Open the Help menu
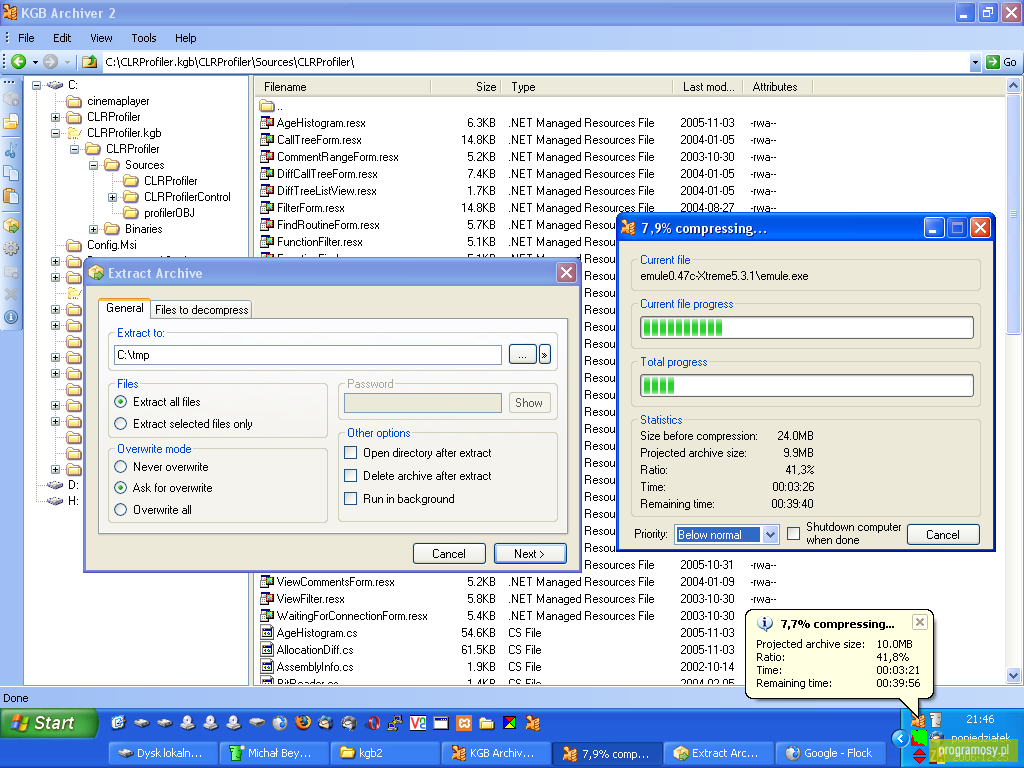Screen dimensions: 1024x768 pyautogui.click(x=185, y=38)
